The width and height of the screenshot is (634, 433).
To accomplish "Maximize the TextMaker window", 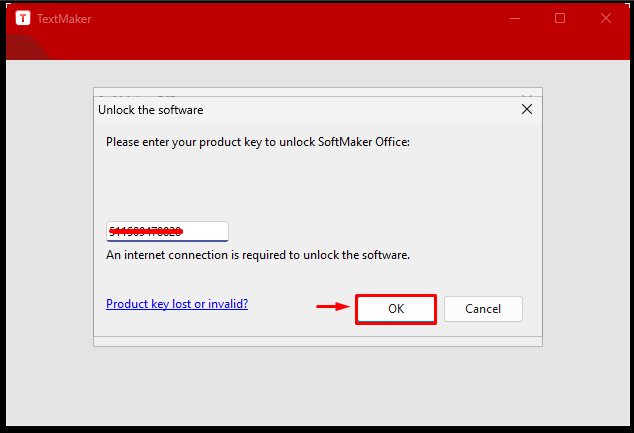I will [x=560, y=18].
